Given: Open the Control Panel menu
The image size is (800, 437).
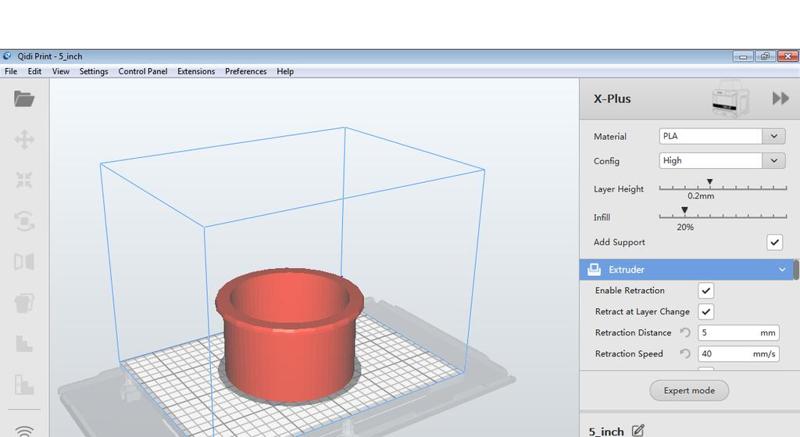Looking at the screenshot, I should (x=143, y=72).
